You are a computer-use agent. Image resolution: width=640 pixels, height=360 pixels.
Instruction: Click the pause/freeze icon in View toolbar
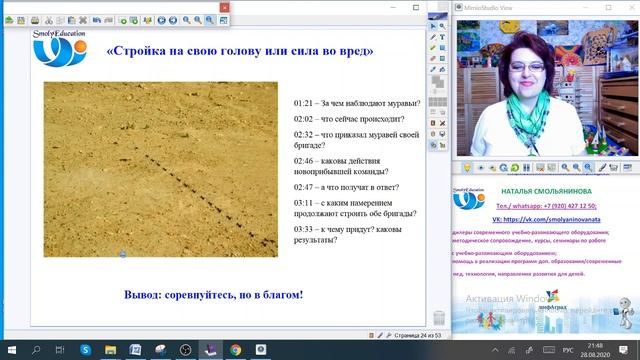pos(527,168)
